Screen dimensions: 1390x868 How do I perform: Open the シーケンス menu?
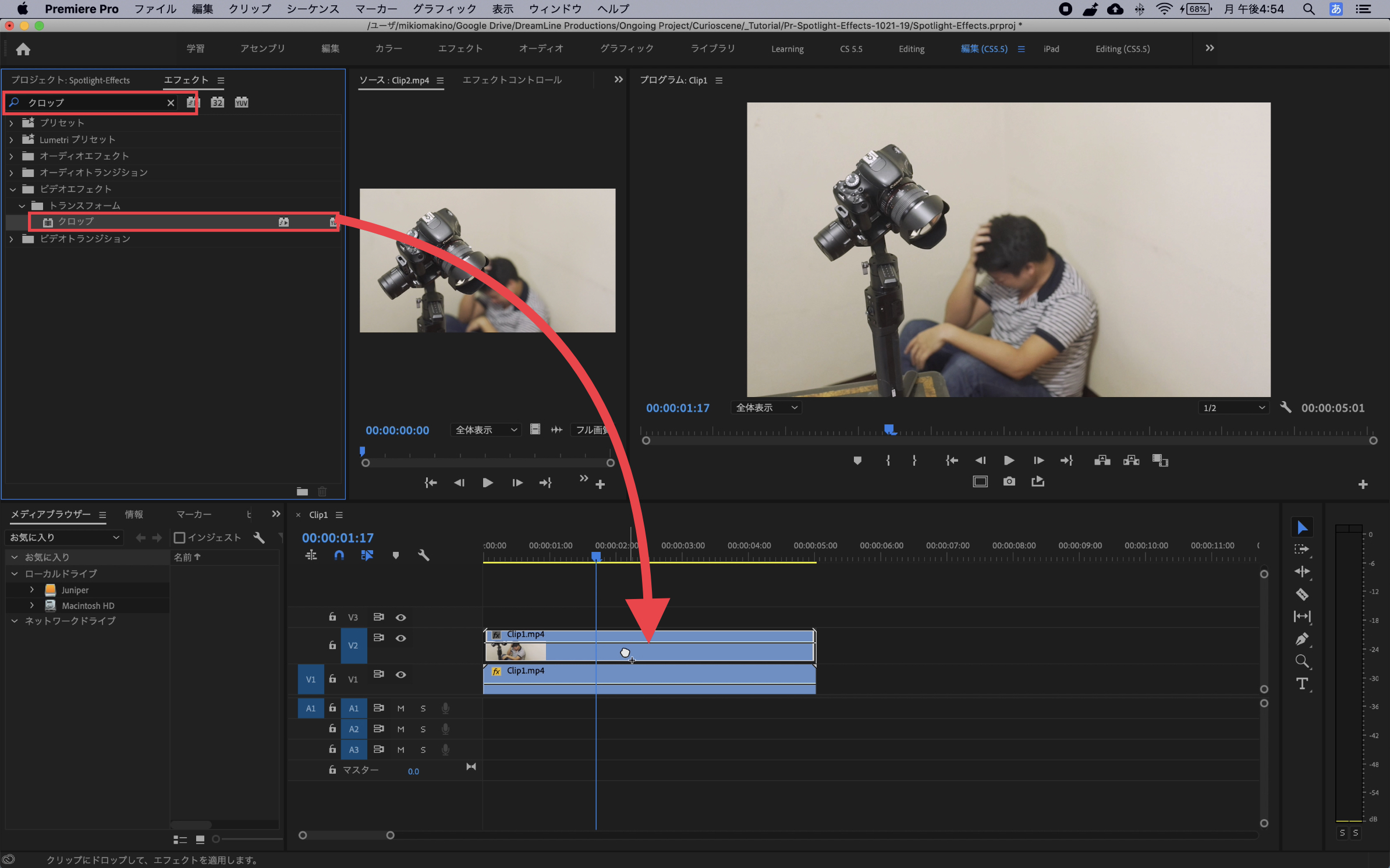(313, 9)
